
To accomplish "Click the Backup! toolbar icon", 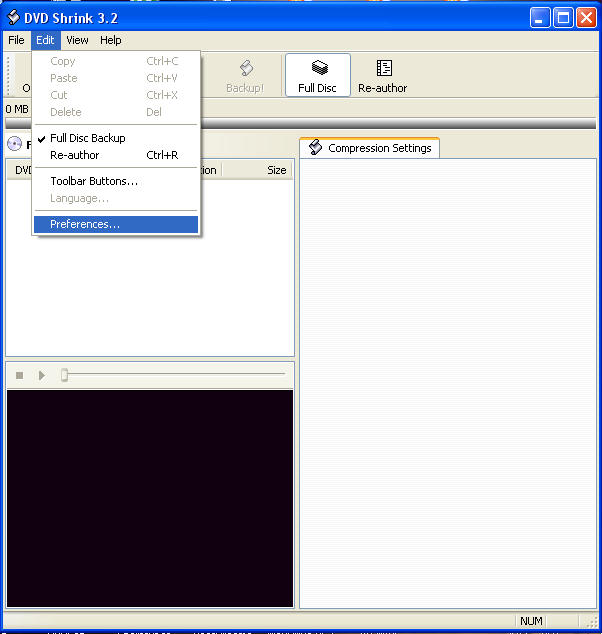I will [x=245, y=76].
